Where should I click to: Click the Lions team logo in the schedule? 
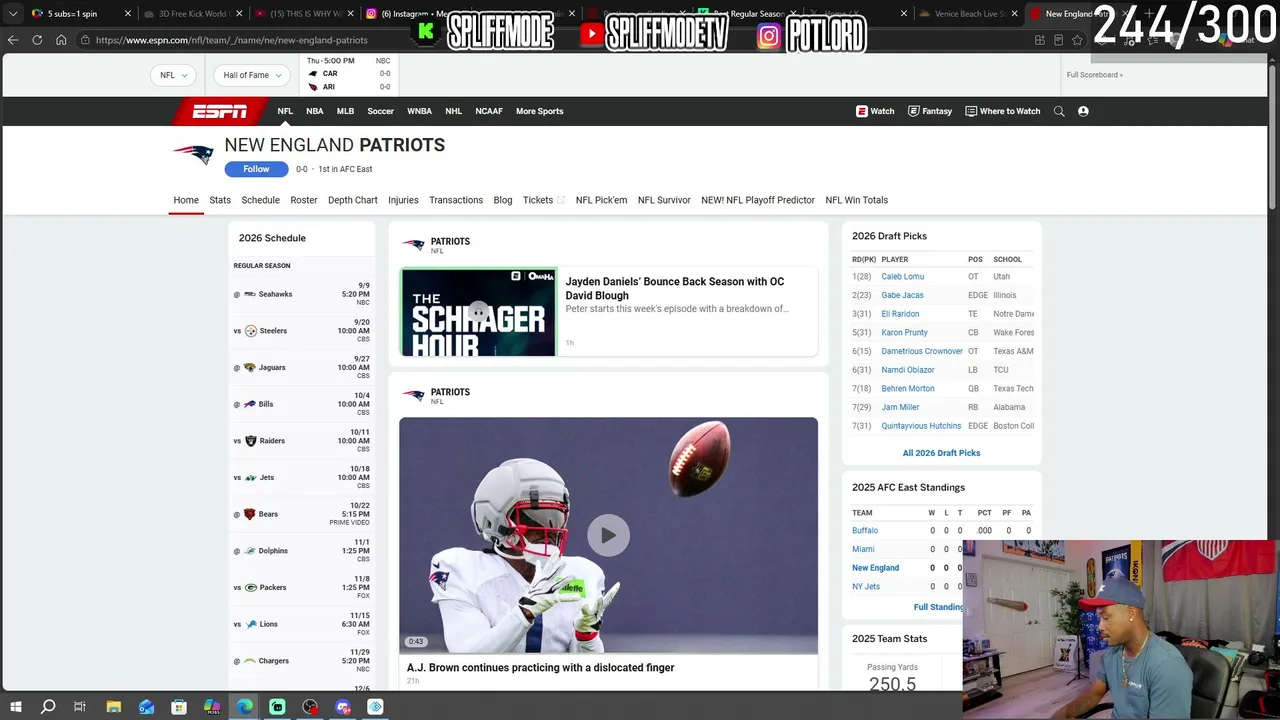coord(250,624)
